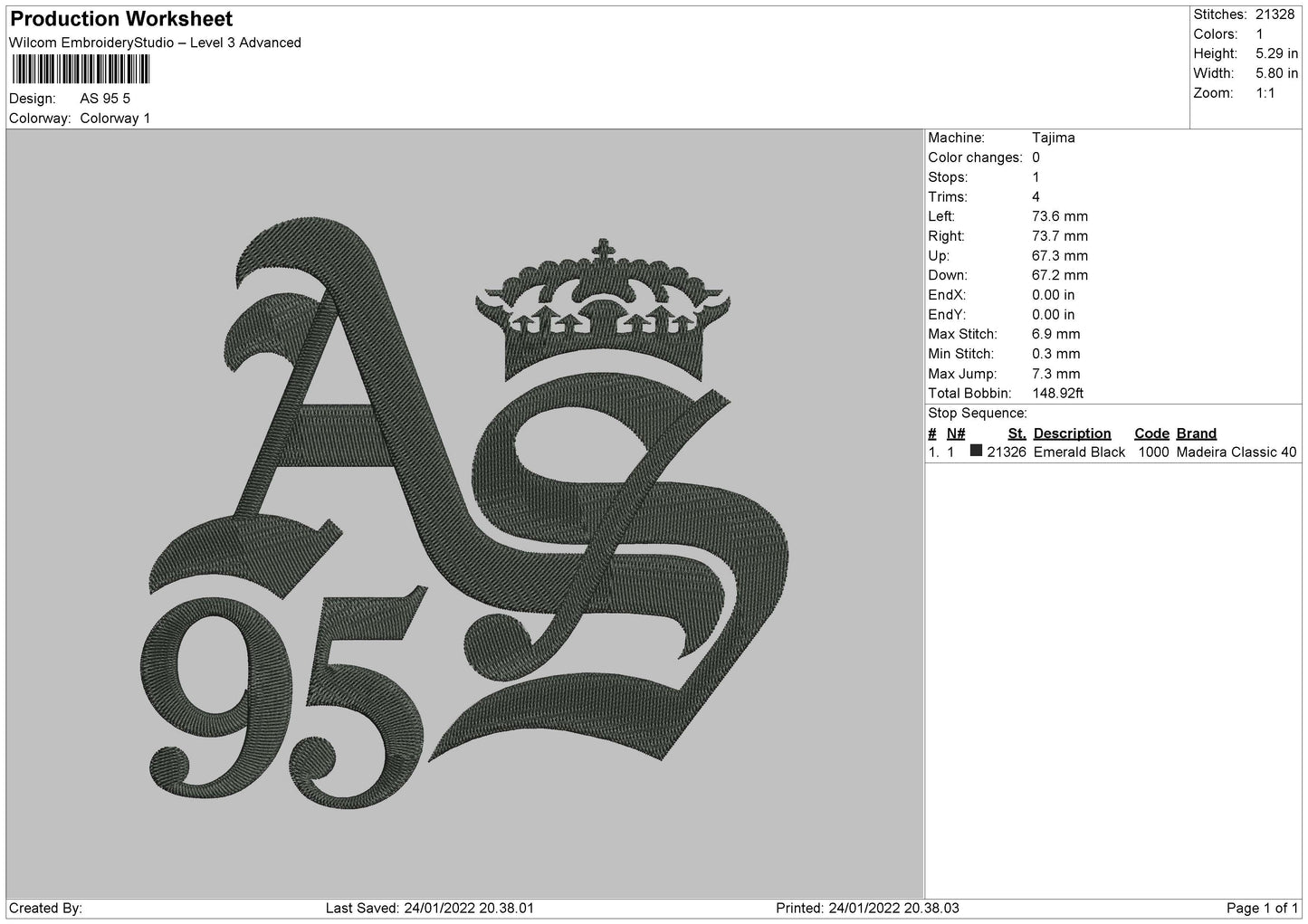Click the Total Bobbin value 148.92ft
Viewport: 1308px width, 924px height.
point(1058,394)
